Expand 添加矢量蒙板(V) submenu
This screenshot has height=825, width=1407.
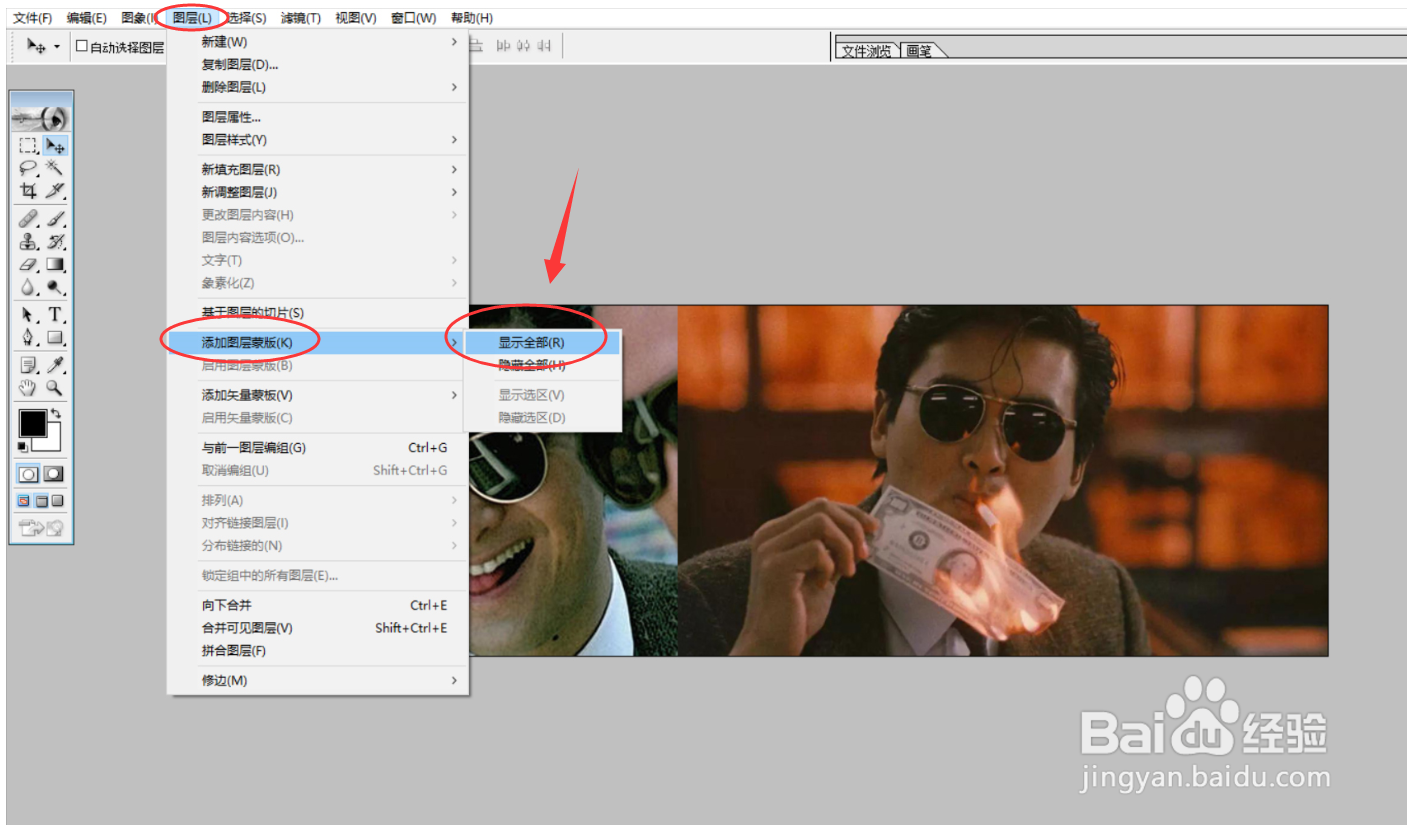317,395
